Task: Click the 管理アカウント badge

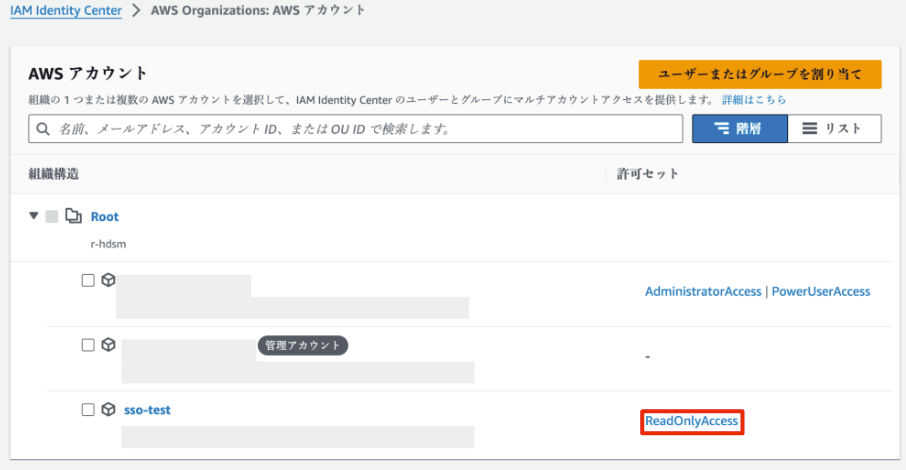Action: coord(303,345)
